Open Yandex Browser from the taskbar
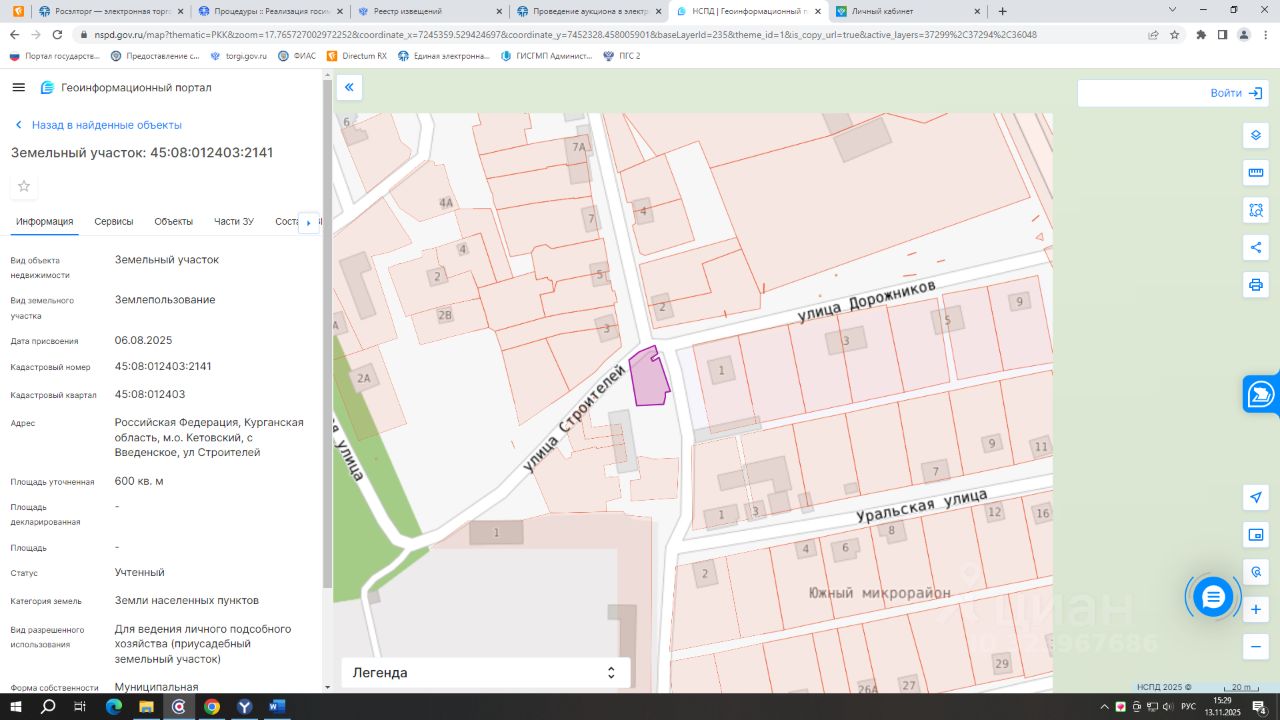Image resolution: width=1280 pixels, height=720 pixels. 244,707
